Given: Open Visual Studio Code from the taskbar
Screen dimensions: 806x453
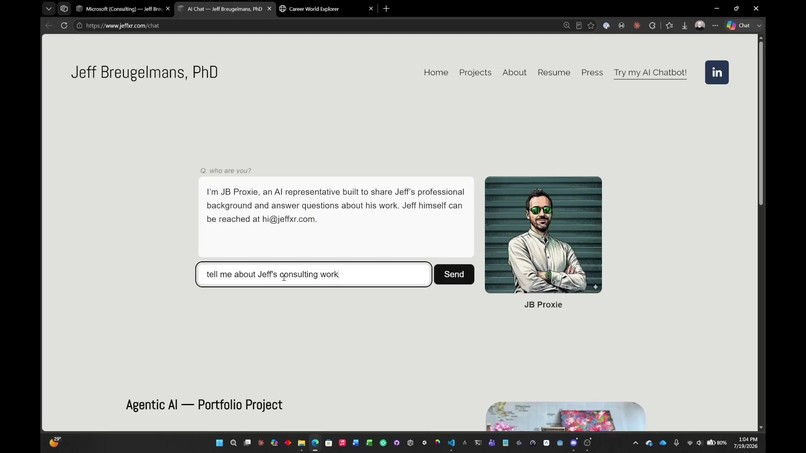Looking at the screenshot, I should [x=451, y=443].
